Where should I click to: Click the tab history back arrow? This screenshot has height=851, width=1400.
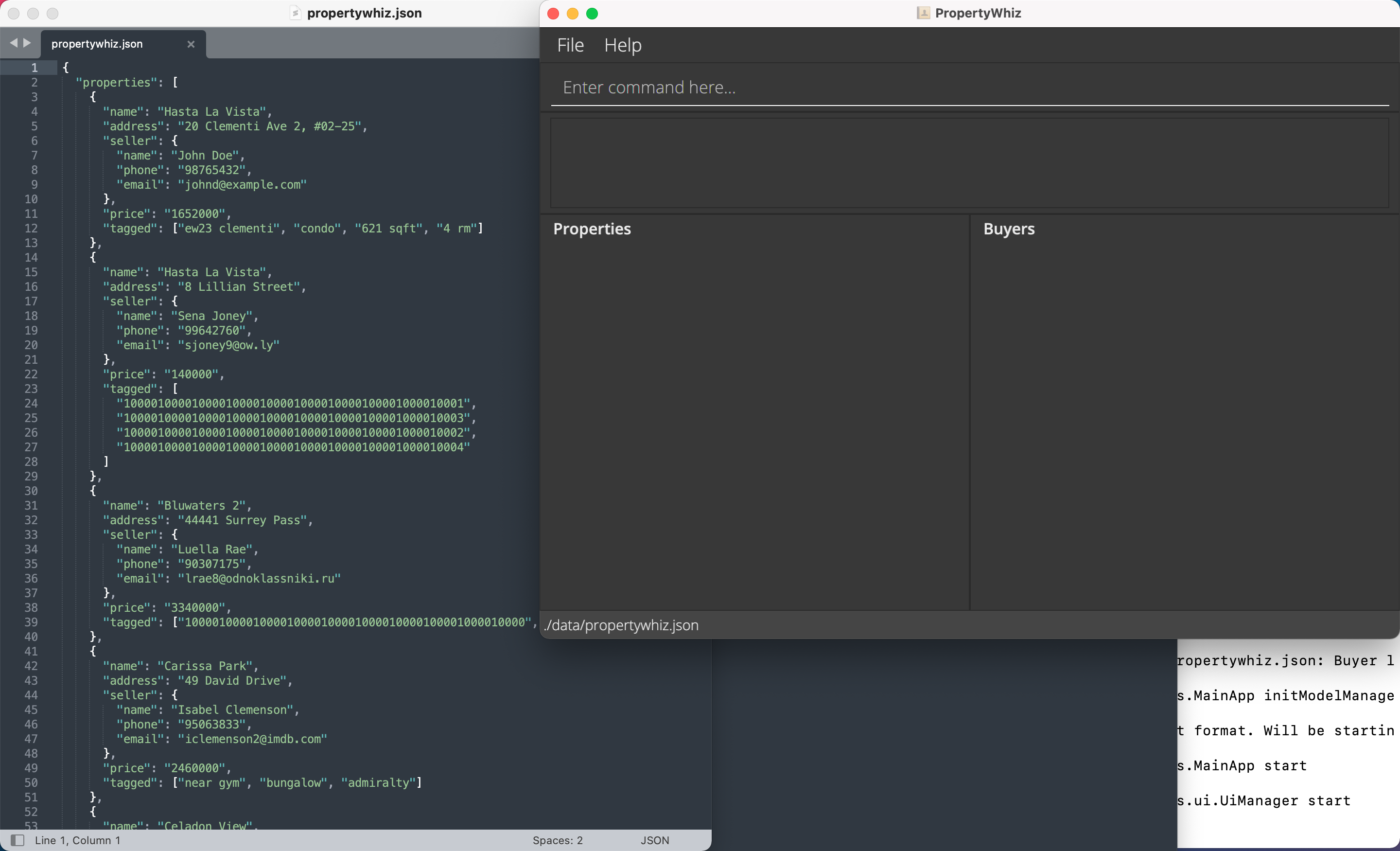pyautogui.click(x=14, y=43)
